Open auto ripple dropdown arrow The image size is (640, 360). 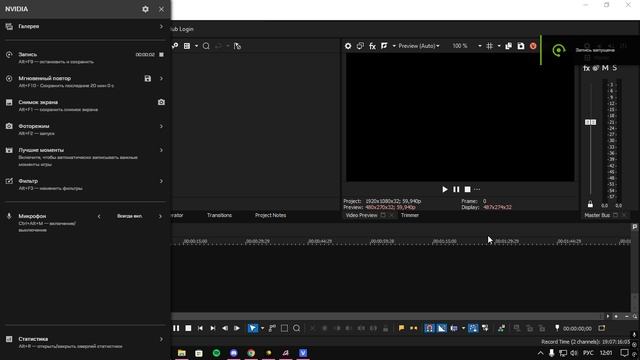(x=463, y=328)
